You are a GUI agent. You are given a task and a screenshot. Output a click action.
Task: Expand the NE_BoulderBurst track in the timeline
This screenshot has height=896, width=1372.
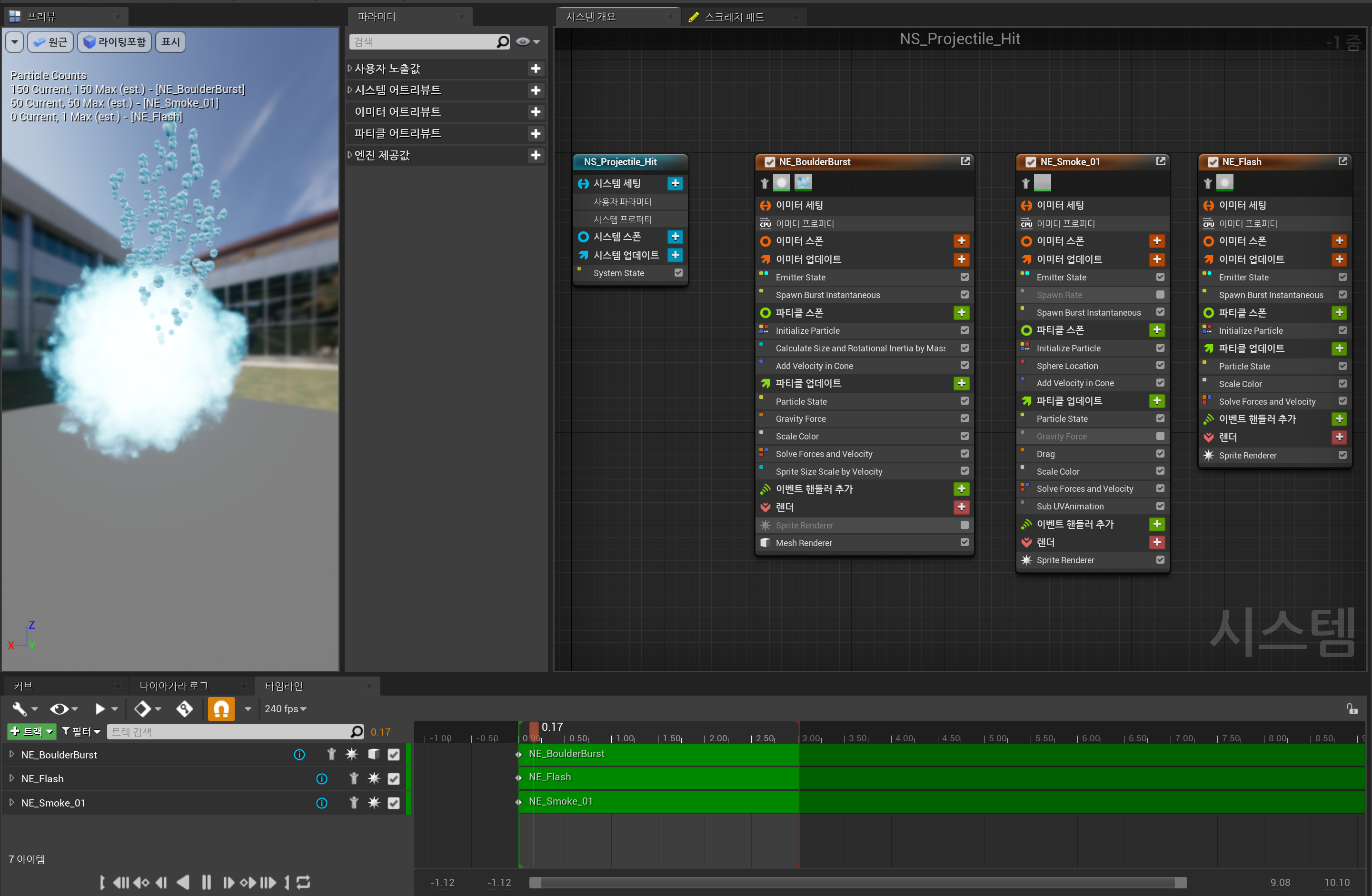click(x=11, y=754)
